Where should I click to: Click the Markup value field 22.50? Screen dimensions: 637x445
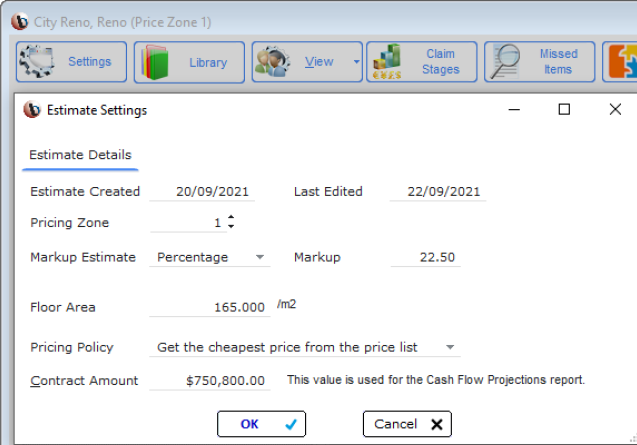425,257
